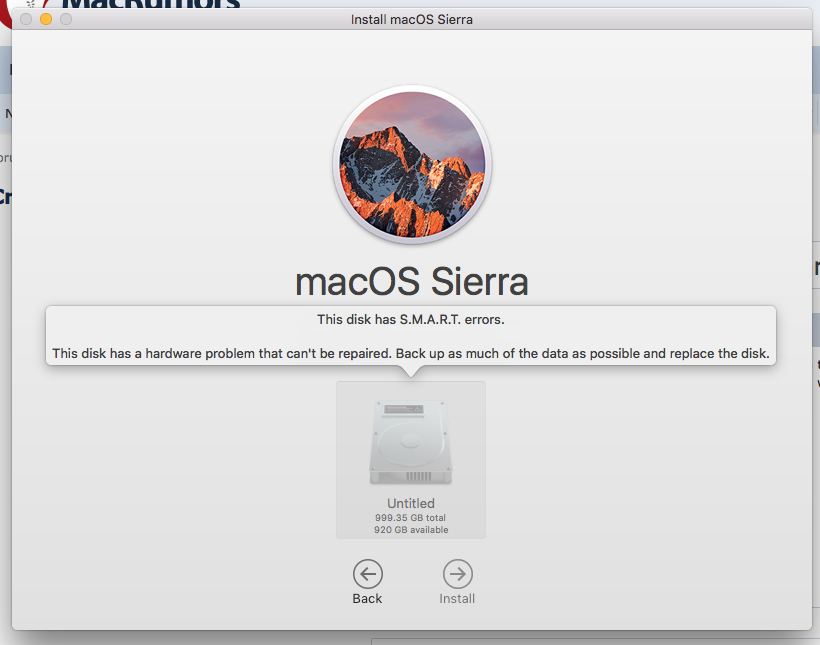The height and width of the screenshot is (645, 820).
Task: Click the 'macOS Sierra' heading
Action: click(x=412, y=281)
